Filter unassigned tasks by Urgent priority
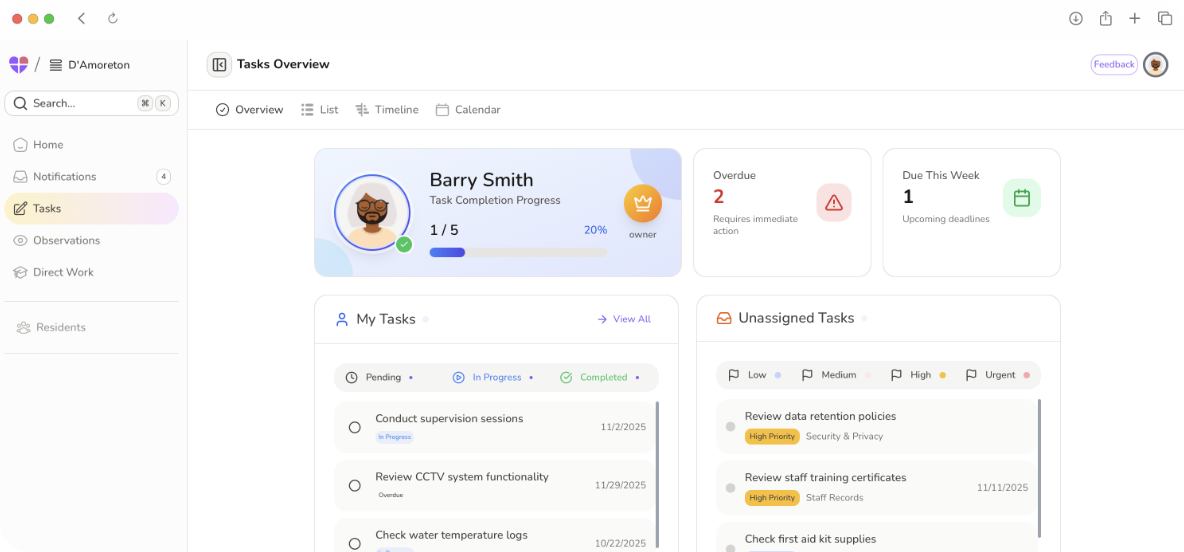This screenshot has width=1184, height=552. point(996,375)
